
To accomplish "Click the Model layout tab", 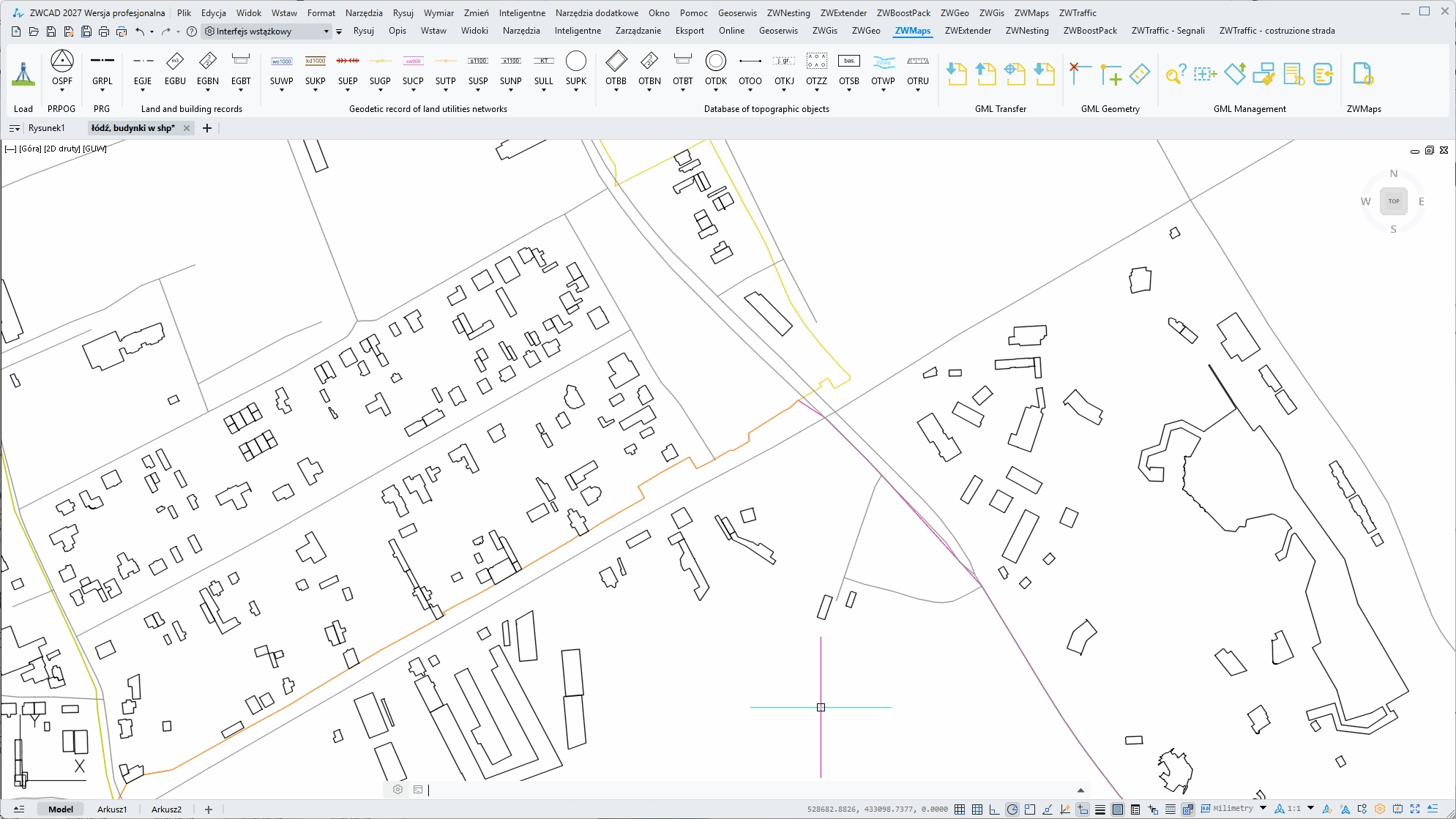I will pyautogui.click(x=61, y=809).
